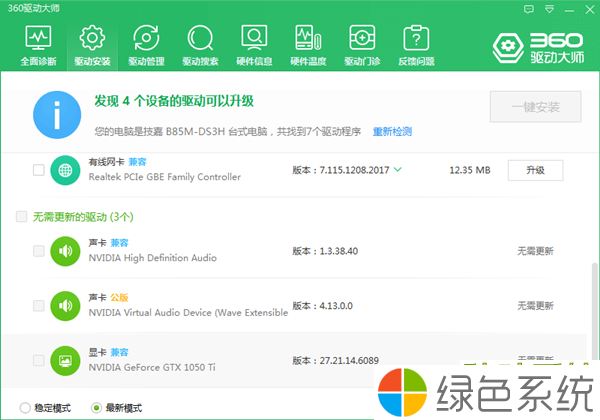
Task: Toggle the 无需更新的驱动 group checkbox
Action: tap(21, 217)
